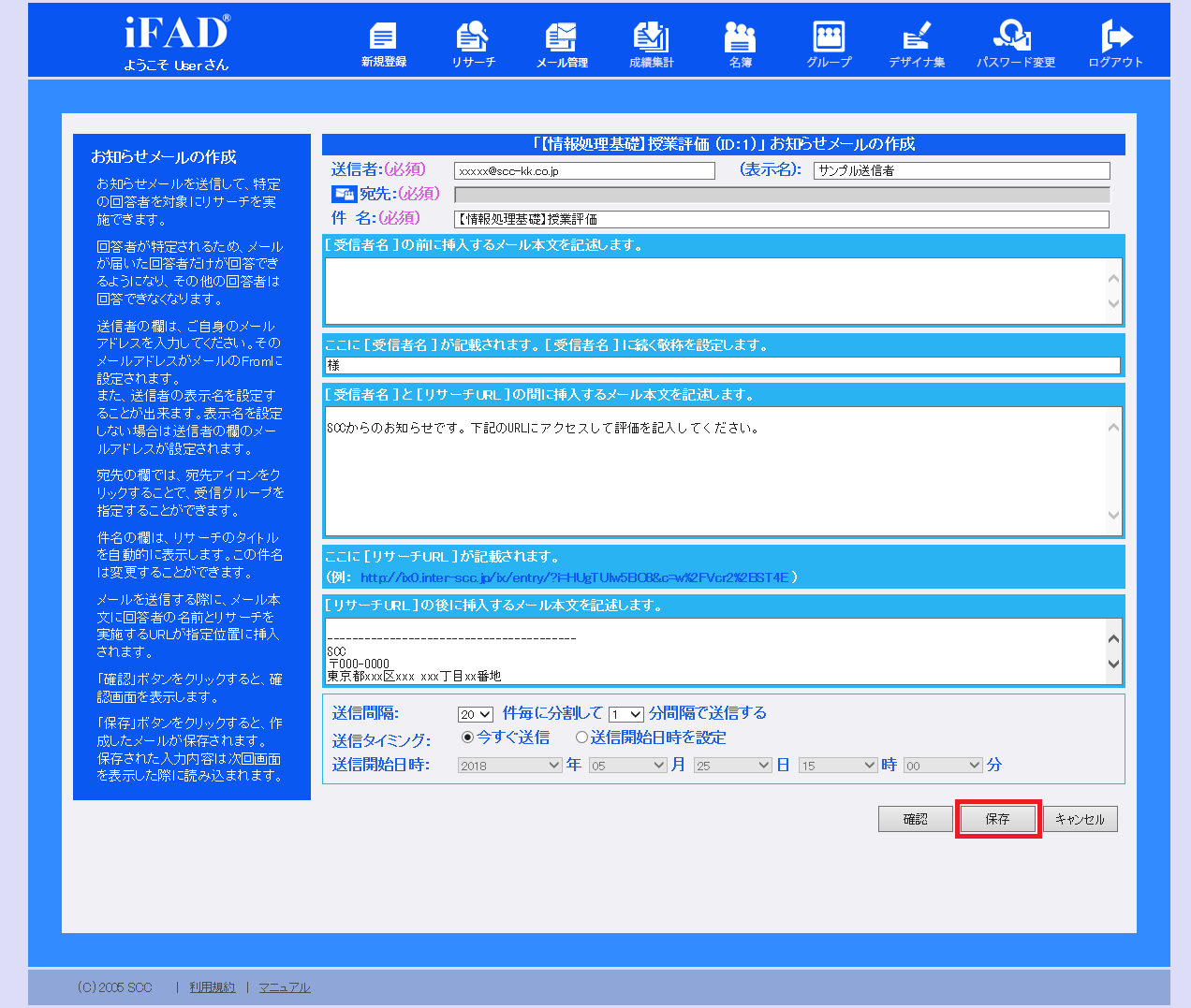Click the 件名 subject field
1191x1008 pixels.
coord(782,219)
